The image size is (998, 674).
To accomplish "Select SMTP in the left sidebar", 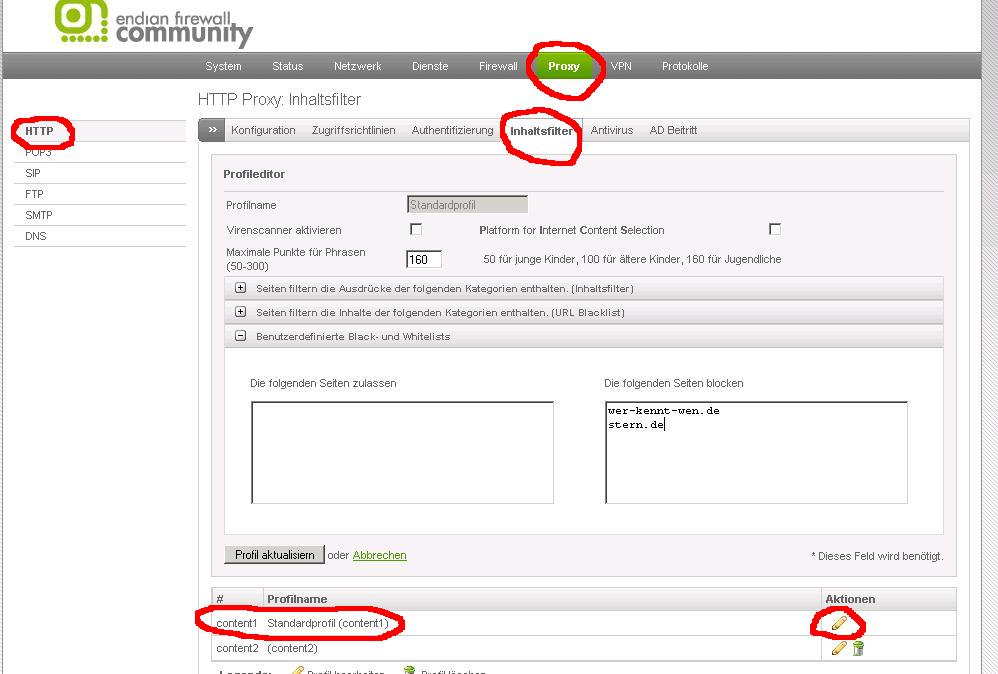I will pyautogui.click(x=39, y=215).
